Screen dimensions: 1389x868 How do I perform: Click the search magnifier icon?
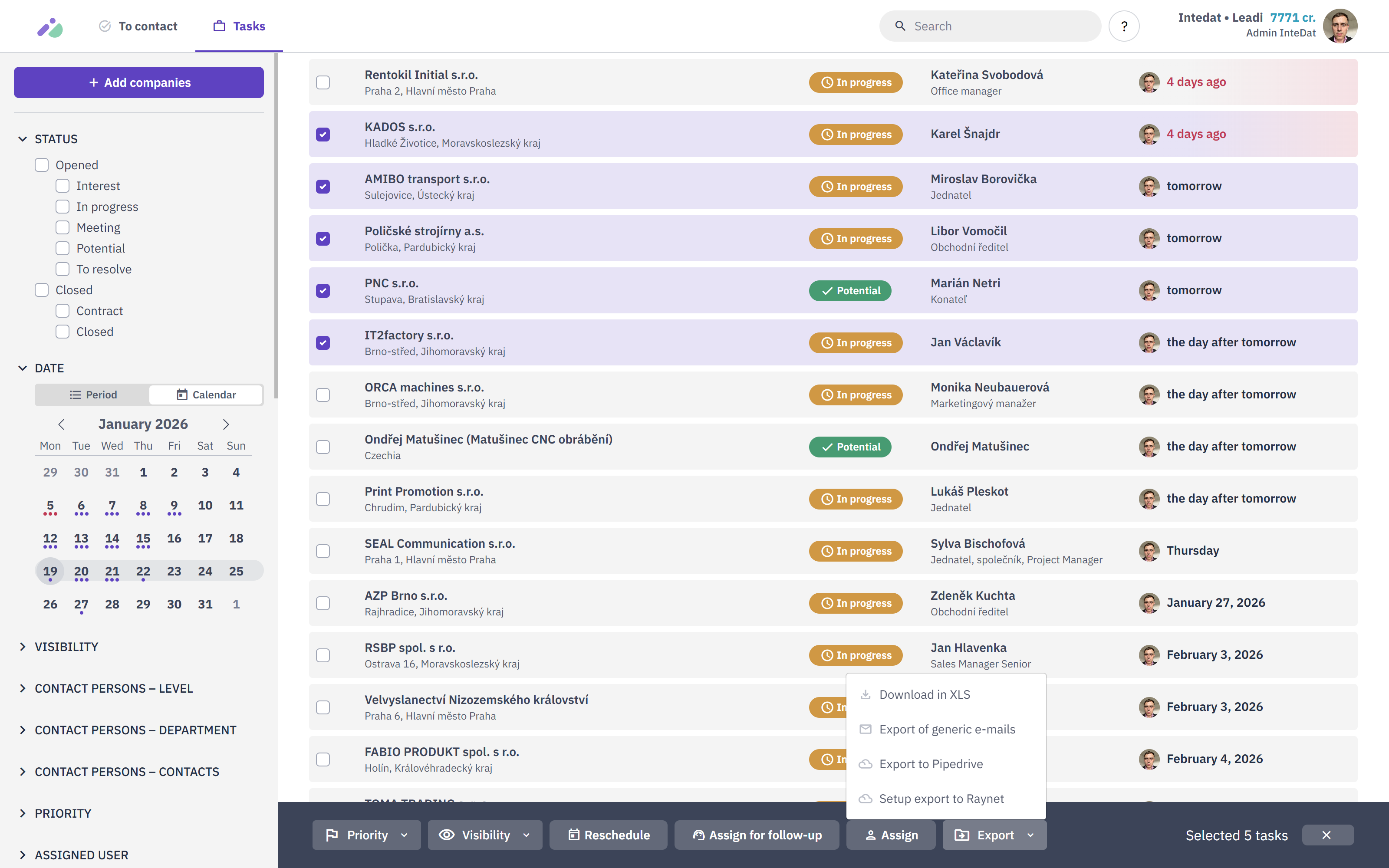900,26
